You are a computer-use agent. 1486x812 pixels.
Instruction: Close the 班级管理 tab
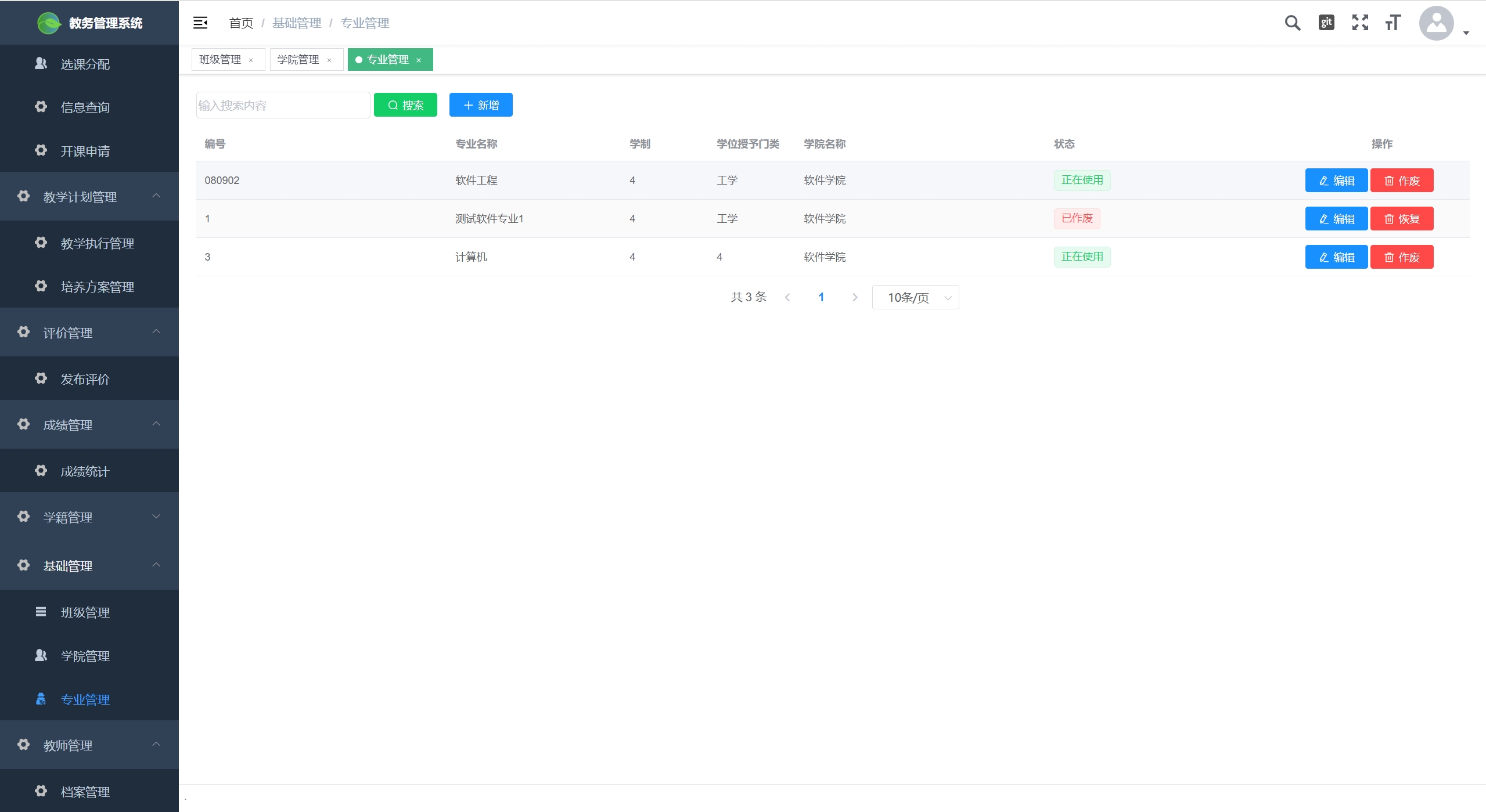click(251, 60)
